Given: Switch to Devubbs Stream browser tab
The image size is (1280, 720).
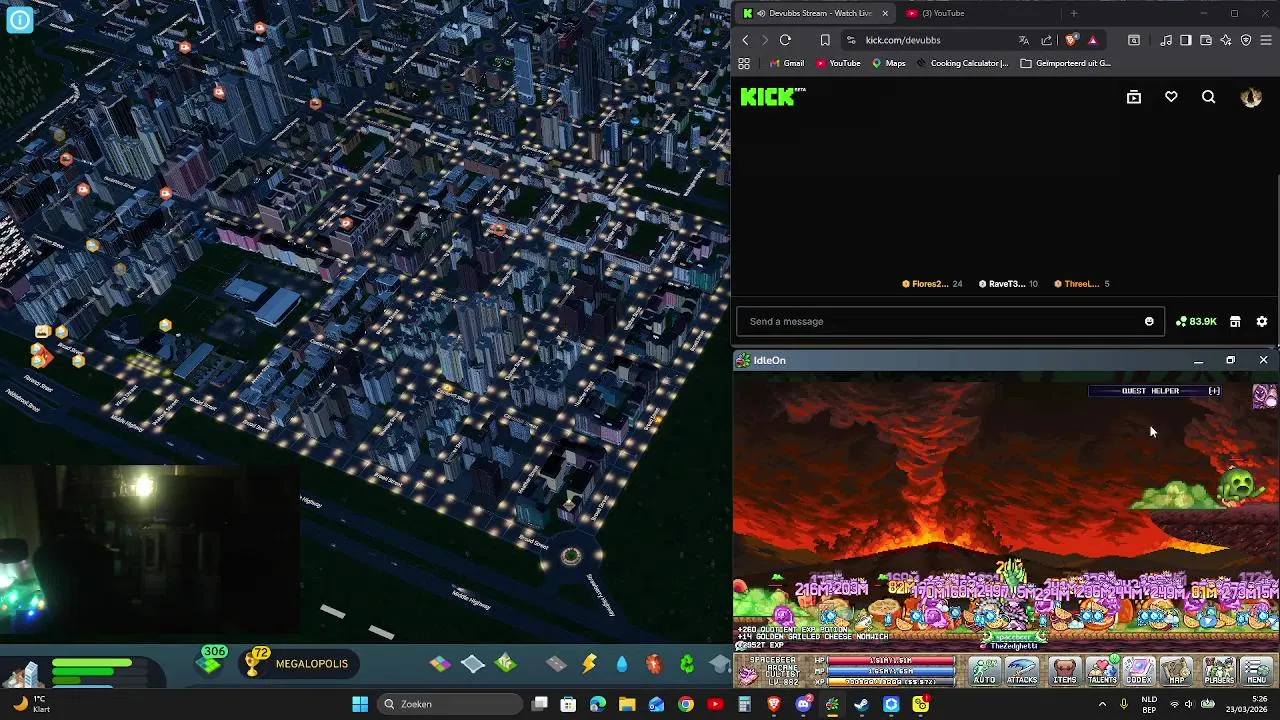Looking at the screenshot, I should coord(814,13).
